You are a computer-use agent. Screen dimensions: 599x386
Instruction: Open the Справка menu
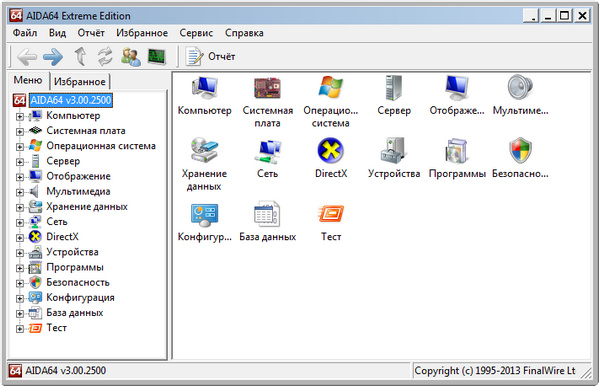tap(244, 33)
